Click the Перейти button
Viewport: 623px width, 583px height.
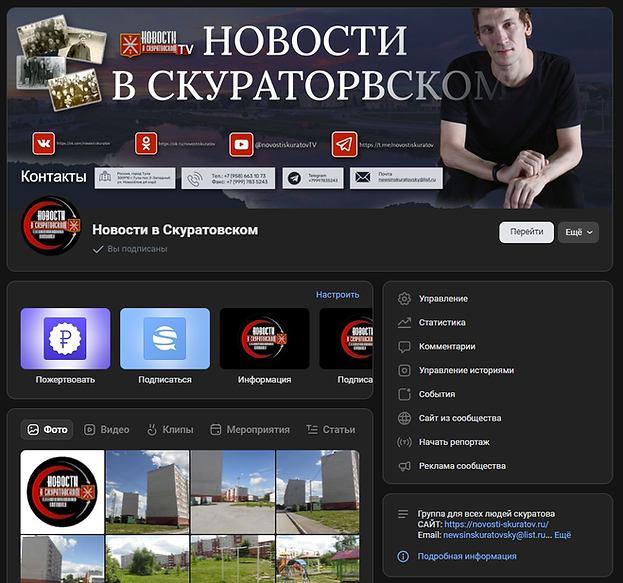526,232
